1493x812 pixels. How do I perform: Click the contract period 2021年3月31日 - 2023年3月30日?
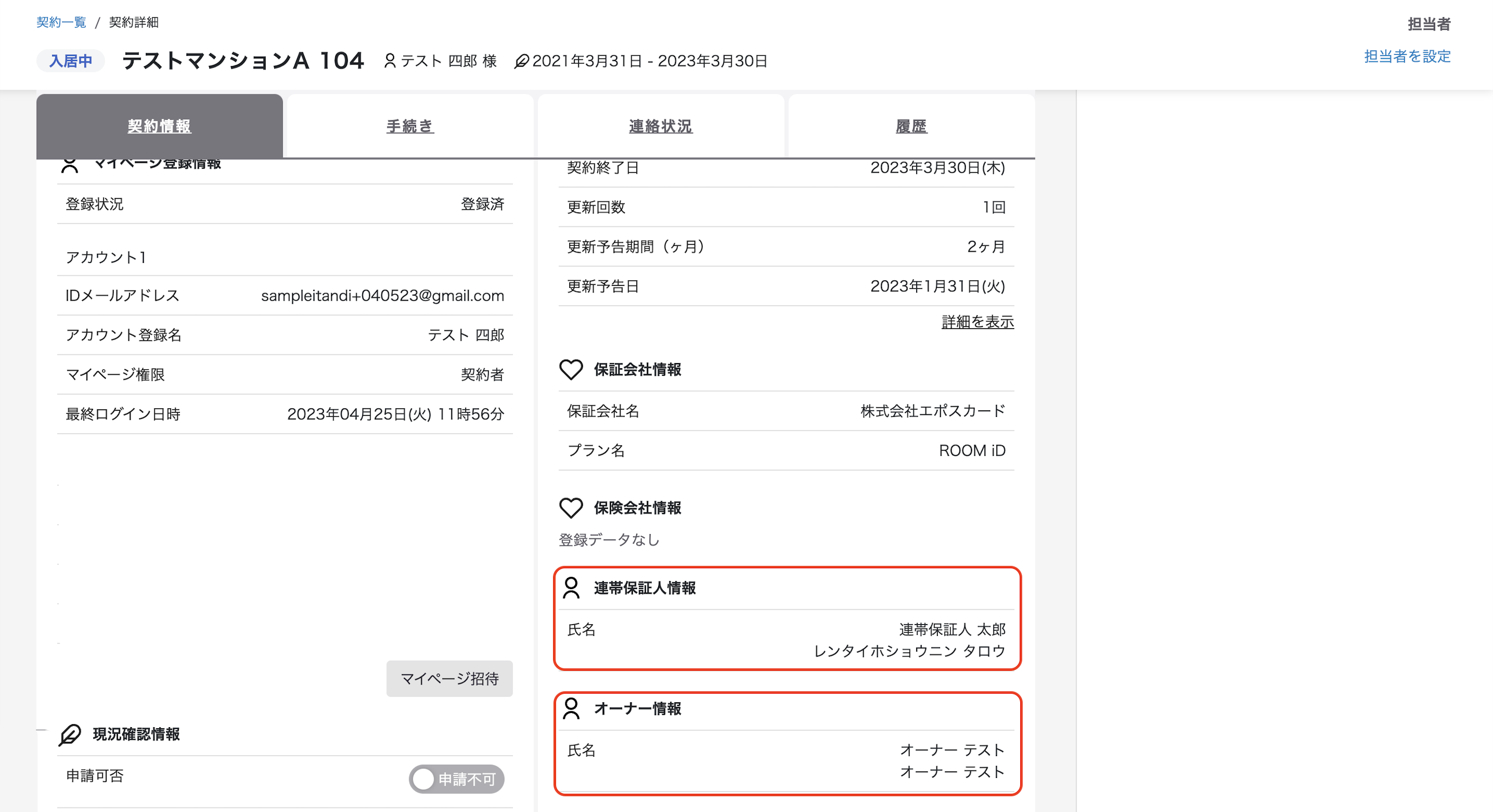[650, 61]
